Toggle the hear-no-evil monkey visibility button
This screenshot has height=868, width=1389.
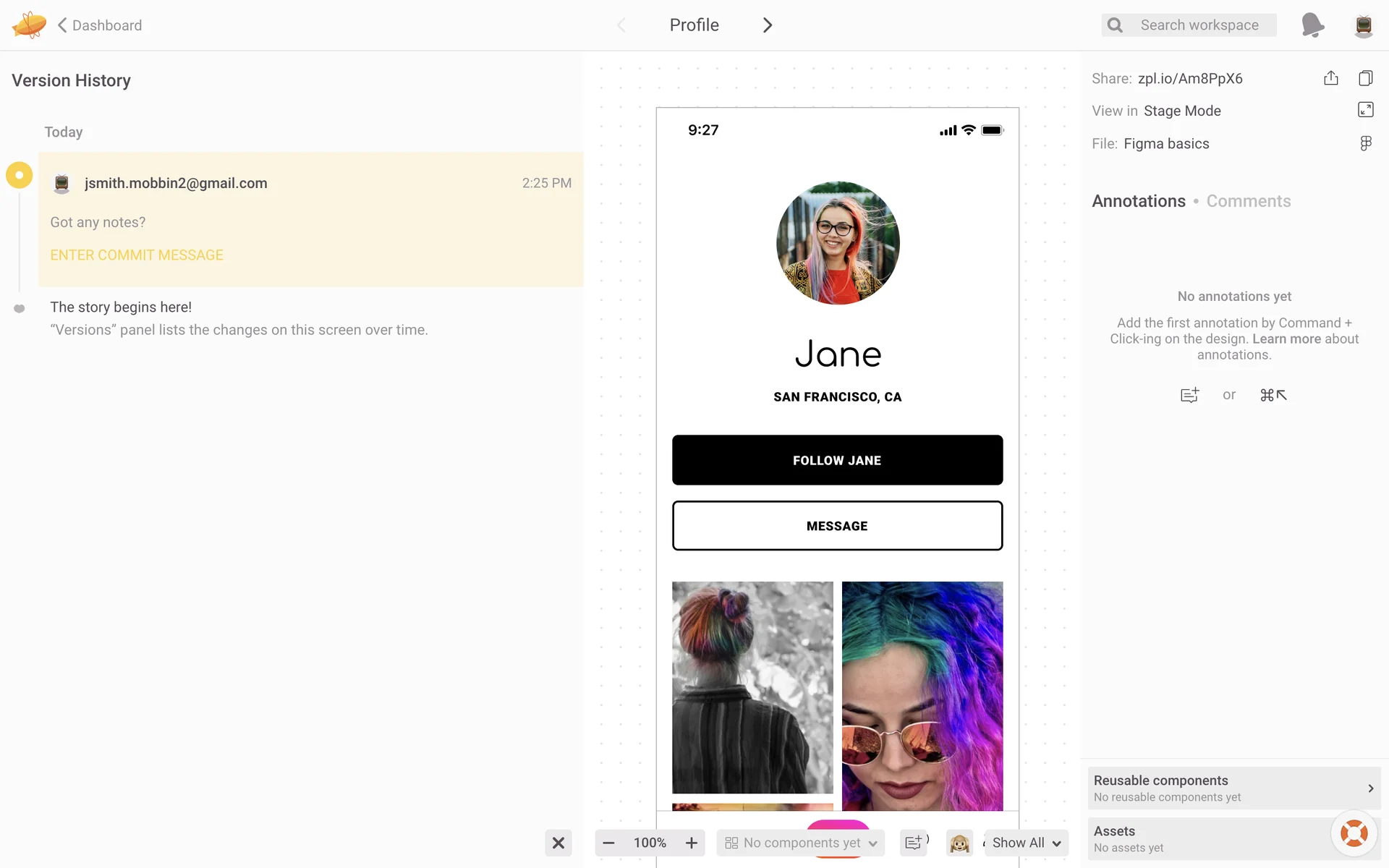[959, 843]
